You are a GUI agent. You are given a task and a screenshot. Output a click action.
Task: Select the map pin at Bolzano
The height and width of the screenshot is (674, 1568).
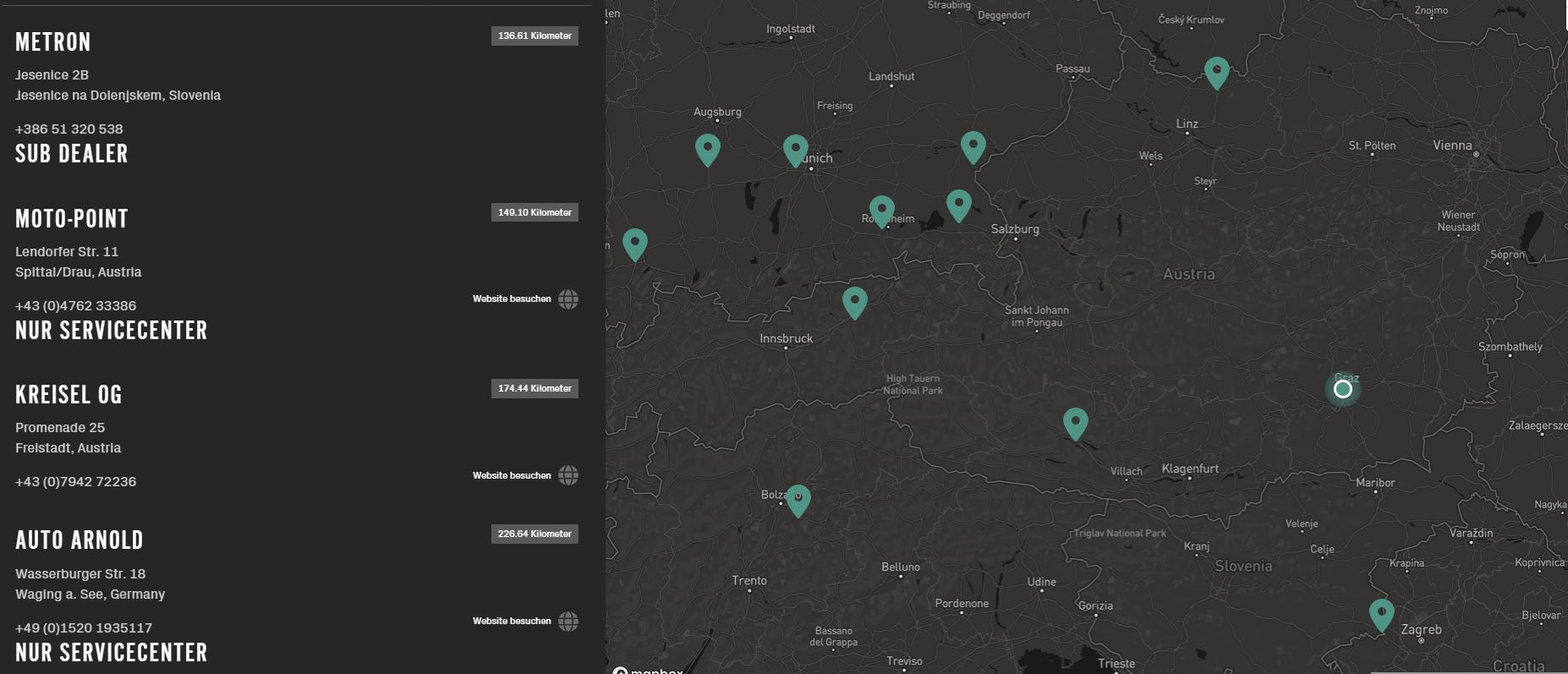point(798,499)
